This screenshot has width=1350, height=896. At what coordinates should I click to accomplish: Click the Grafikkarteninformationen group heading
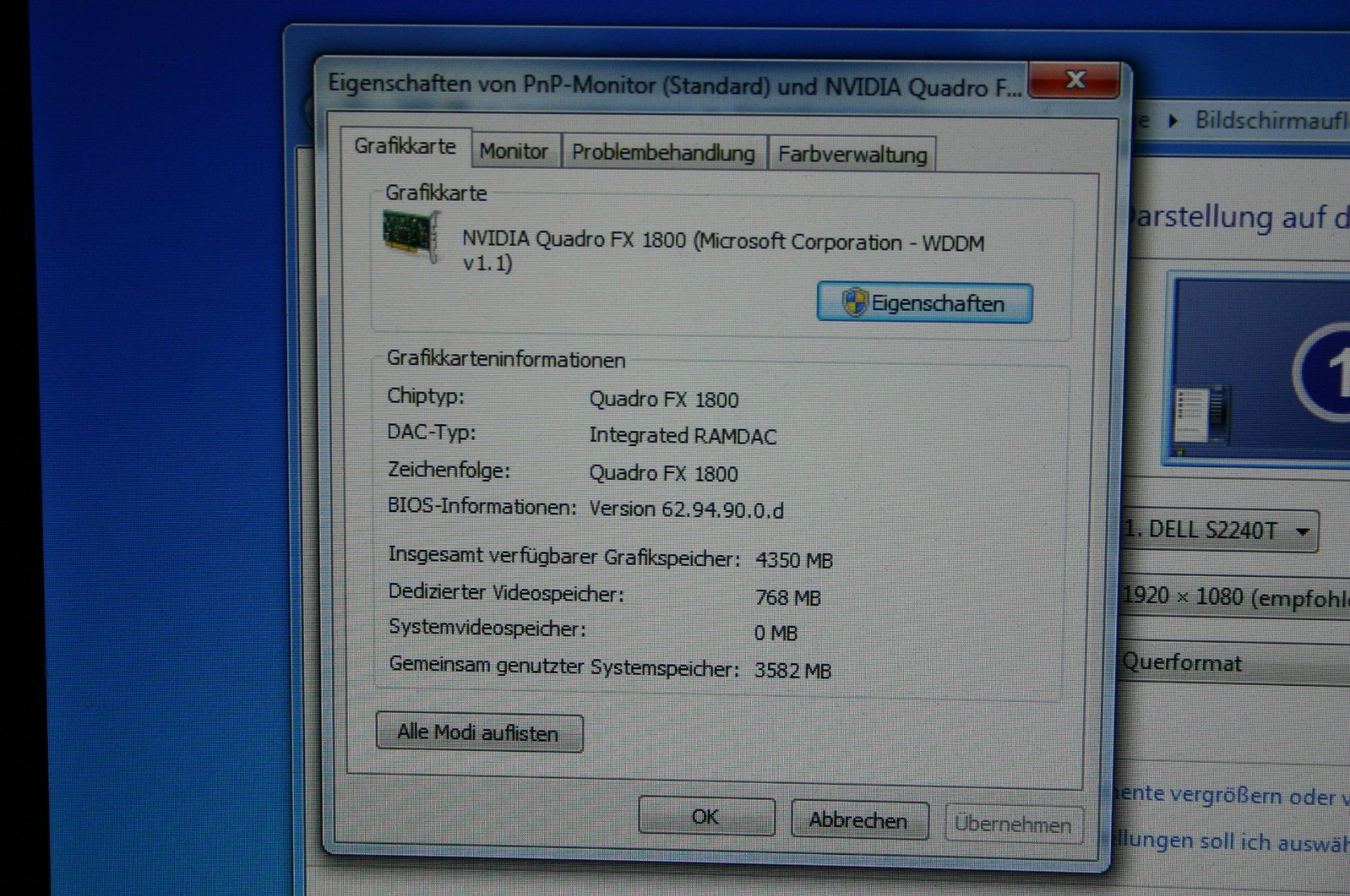click(506, 359)
